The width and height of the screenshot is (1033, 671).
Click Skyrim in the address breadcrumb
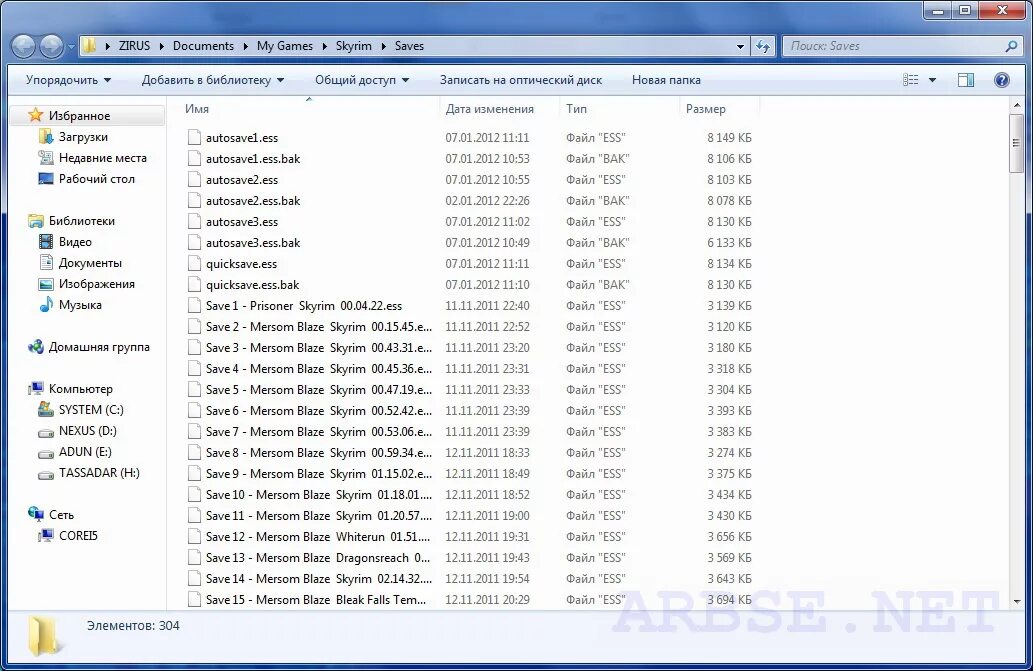tap(354, 46)
